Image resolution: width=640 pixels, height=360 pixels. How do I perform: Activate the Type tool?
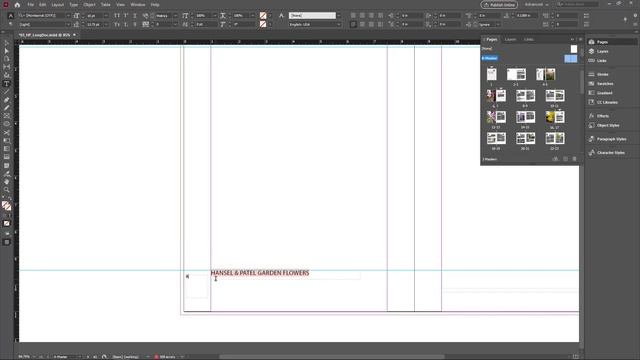point(7,84)
